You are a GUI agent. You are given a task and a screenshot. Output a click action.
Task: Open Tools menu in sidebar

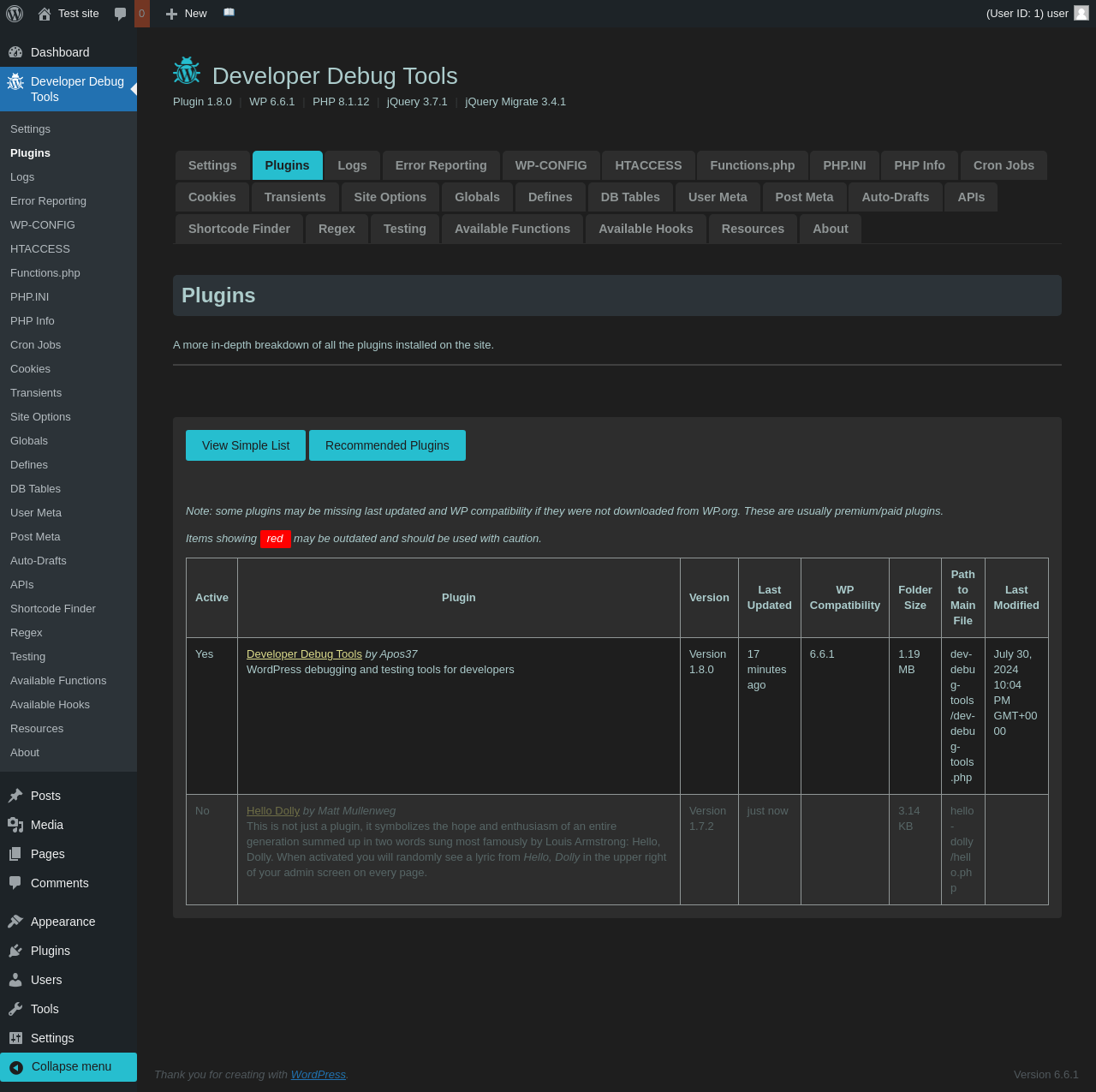(x=45, y=1009)
